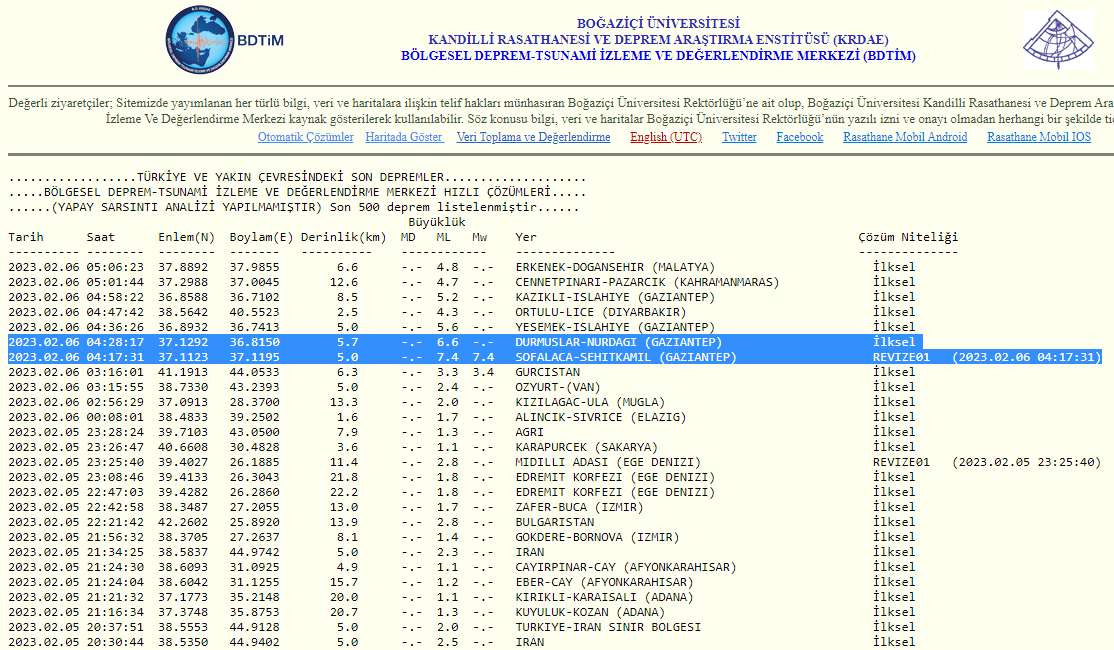The height and width of the screenshot is (650, 1114).
Task: Click the 'Yer' column header
Action: pyautogui.click(x=526, y=237)
